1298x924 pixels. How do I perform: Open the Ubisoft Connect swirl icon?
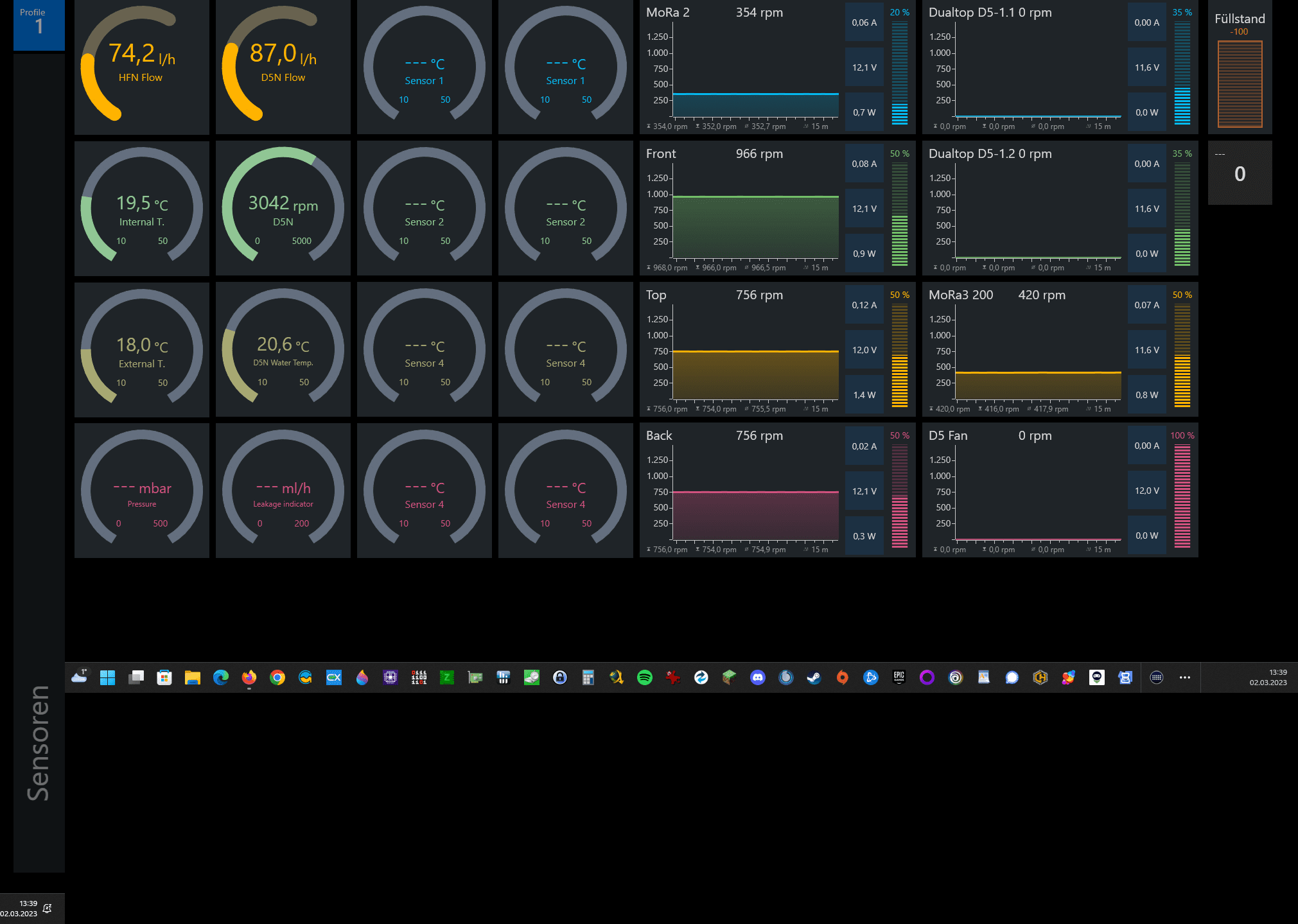tap(956, 677)
